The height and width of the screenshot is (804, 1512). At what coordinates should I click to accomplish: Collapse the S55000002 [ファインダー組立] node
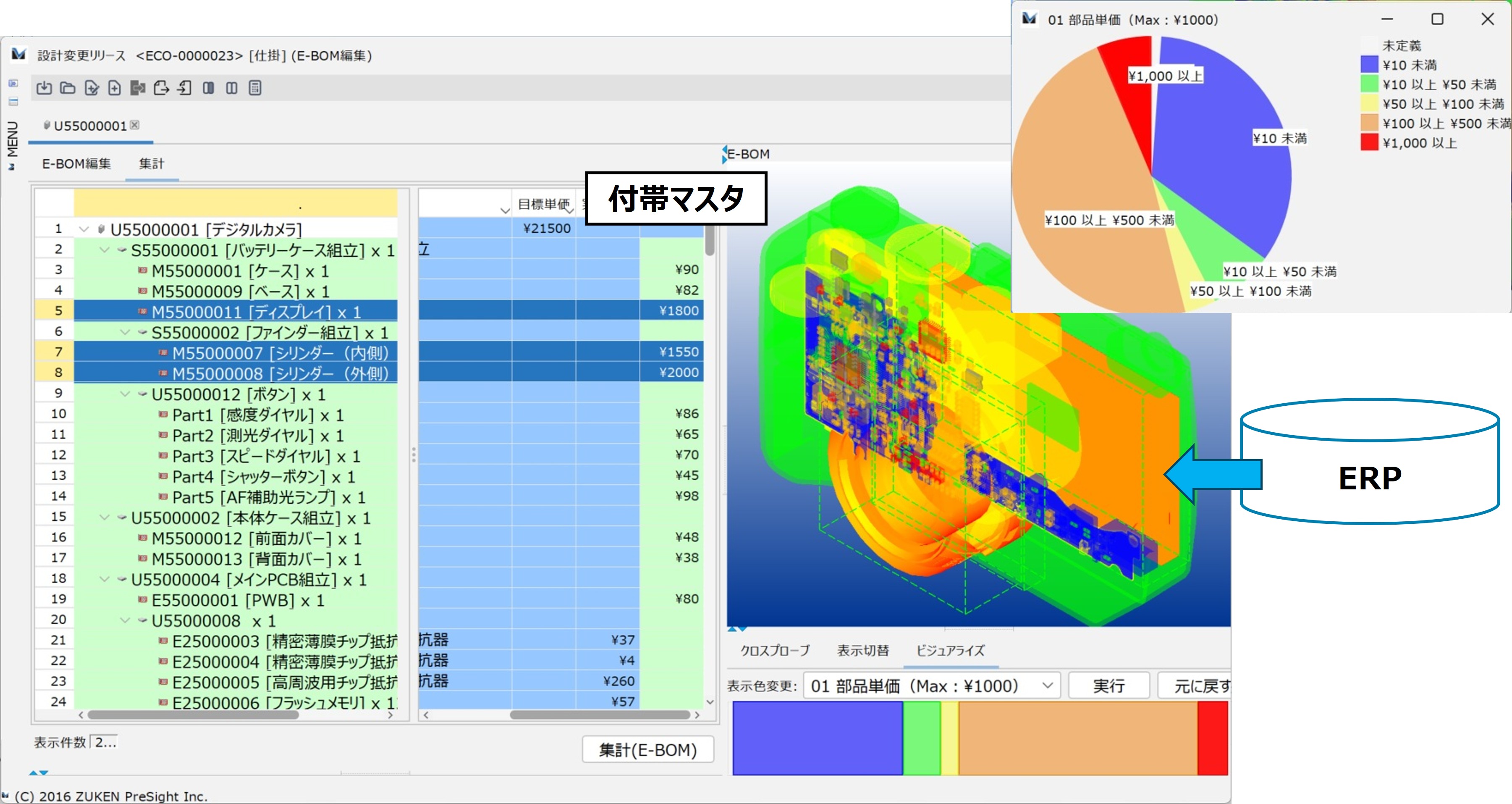[x=125, y=332]
